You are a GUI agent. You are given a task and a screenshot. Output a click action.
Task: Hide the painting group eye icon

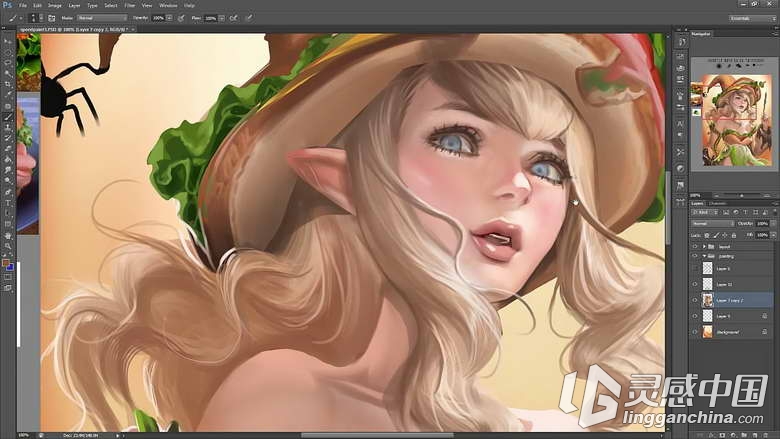(695, 256)
